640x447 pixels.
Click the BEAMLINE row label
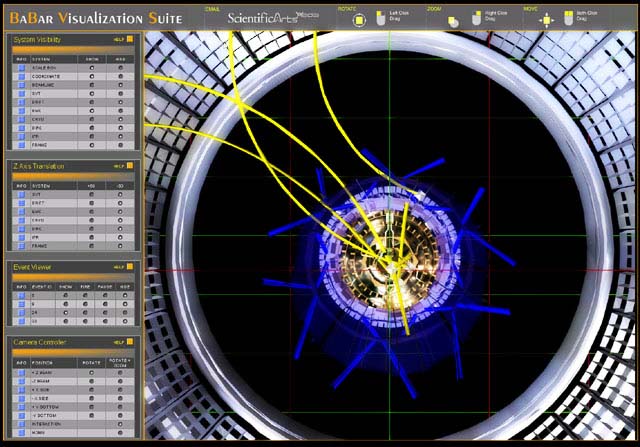click(43, 85)
